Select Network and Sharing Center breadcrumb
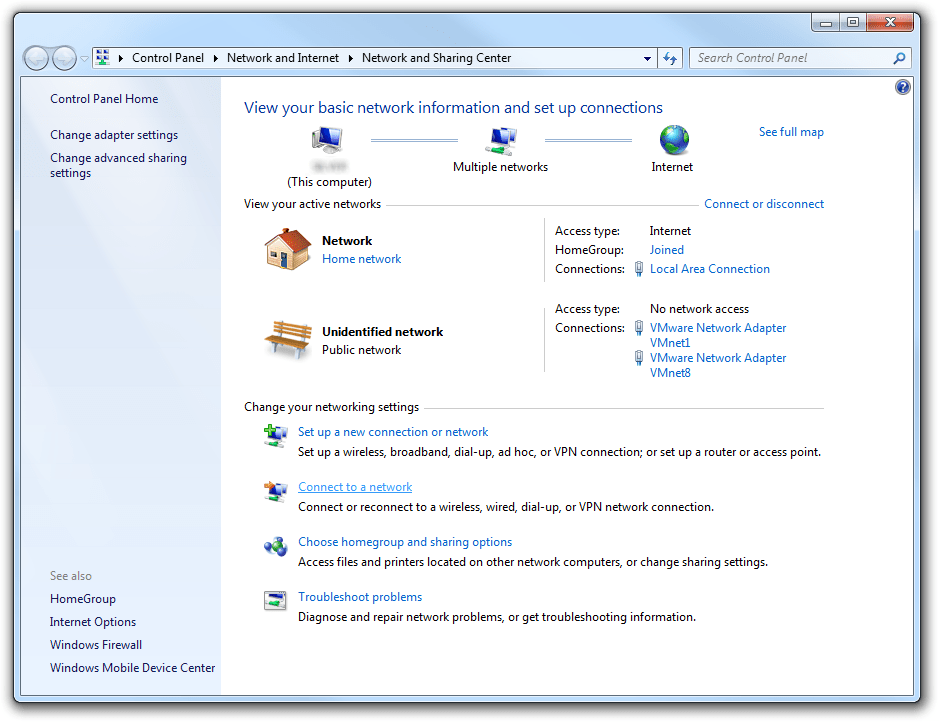The image size is (939, 722). tap(437, 58)
